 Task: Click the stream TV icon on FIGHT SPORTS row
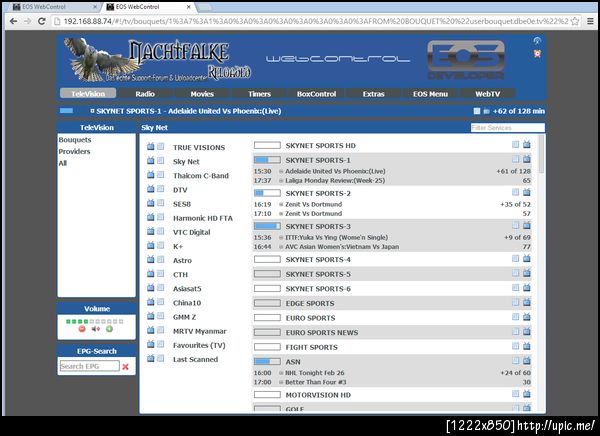(x=527, y=346)
